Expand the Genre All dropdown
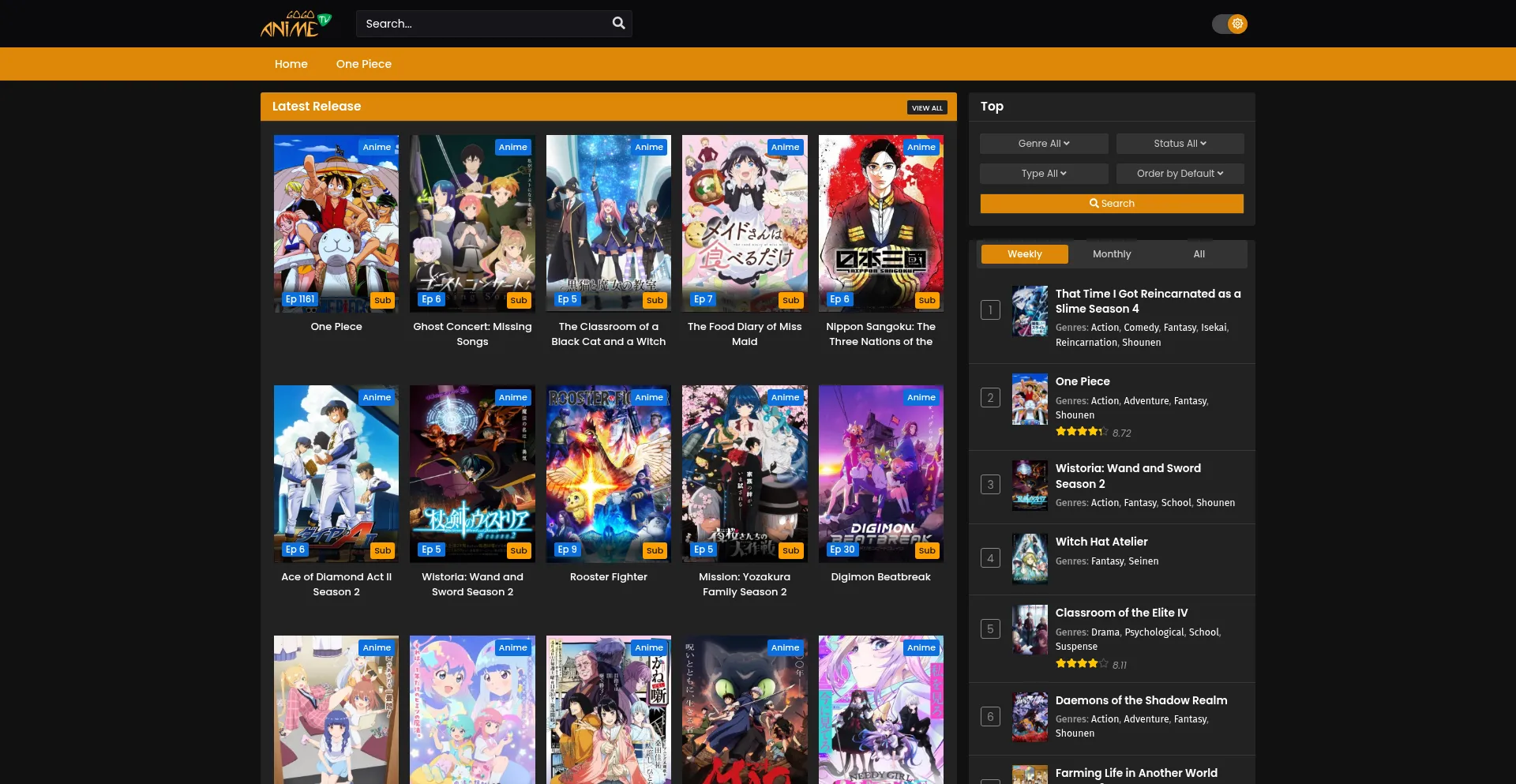 (1044, 143)
